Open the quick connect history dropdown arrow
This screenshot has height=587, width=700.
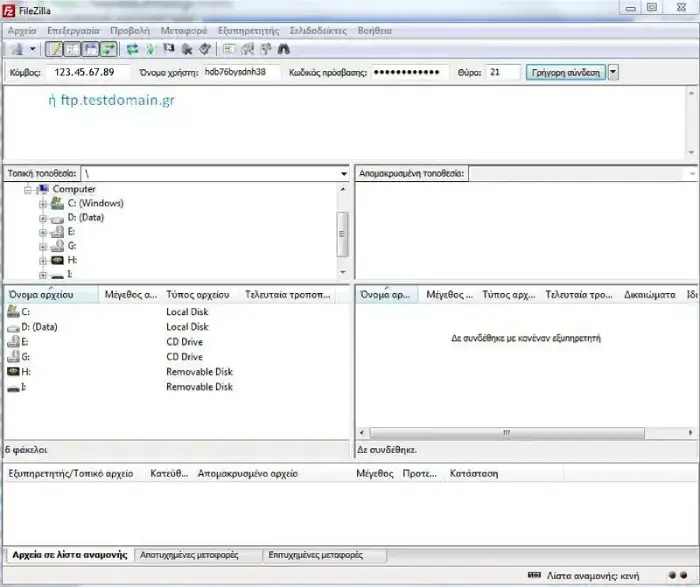coord(613,72)
